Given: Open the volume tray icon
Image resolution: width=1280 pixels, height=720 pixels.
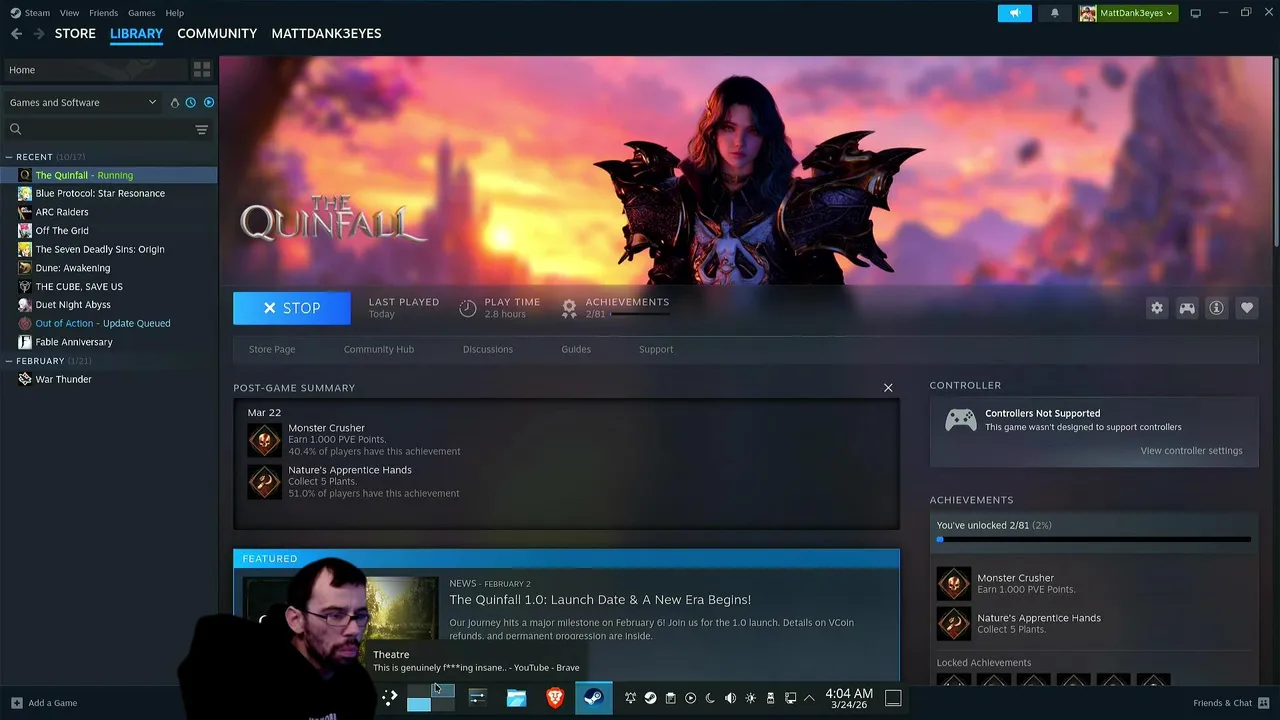Looking at the screenshot, I should [730, 698].
